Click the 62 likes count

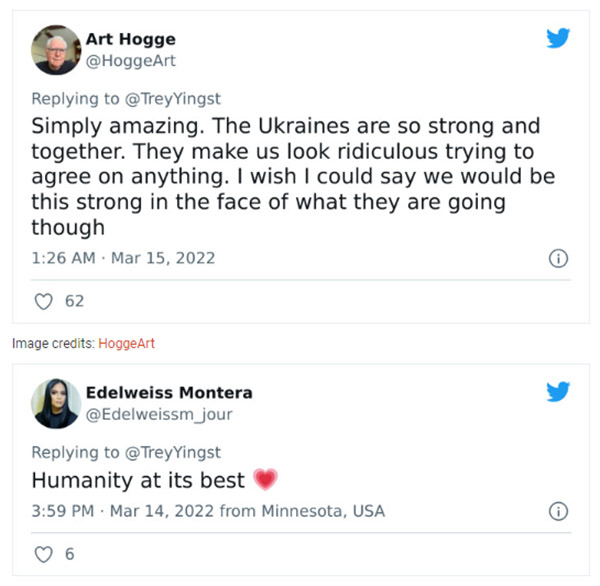74,301
